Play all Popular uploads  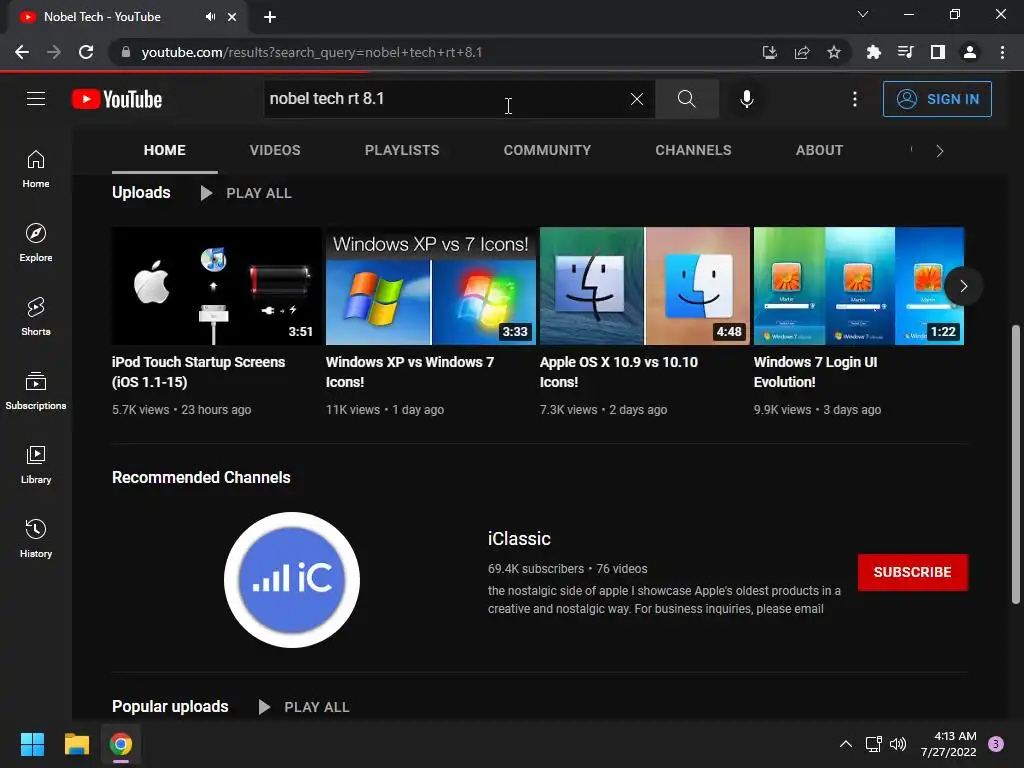click(304, 707)
